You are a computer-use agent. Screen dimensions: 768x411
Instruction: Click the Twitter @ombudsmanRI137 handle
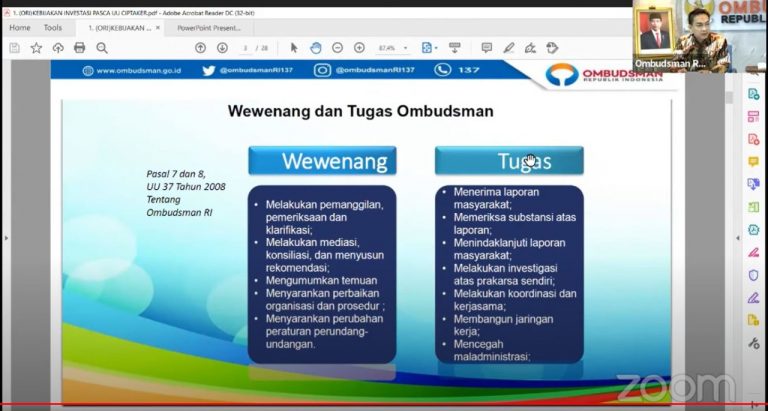coord(256,70)
